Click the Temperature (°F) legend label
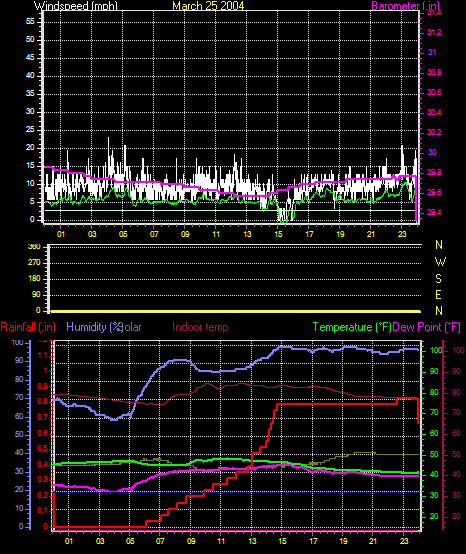The image size is (466, 554). point(352,327)
